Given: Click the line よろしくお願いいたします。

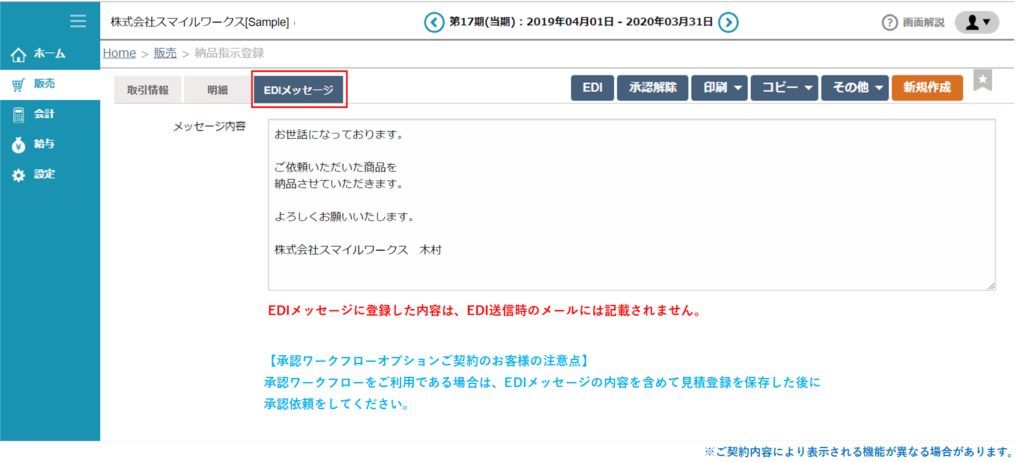Looking at the screenshot, I should tap(345, 215).
